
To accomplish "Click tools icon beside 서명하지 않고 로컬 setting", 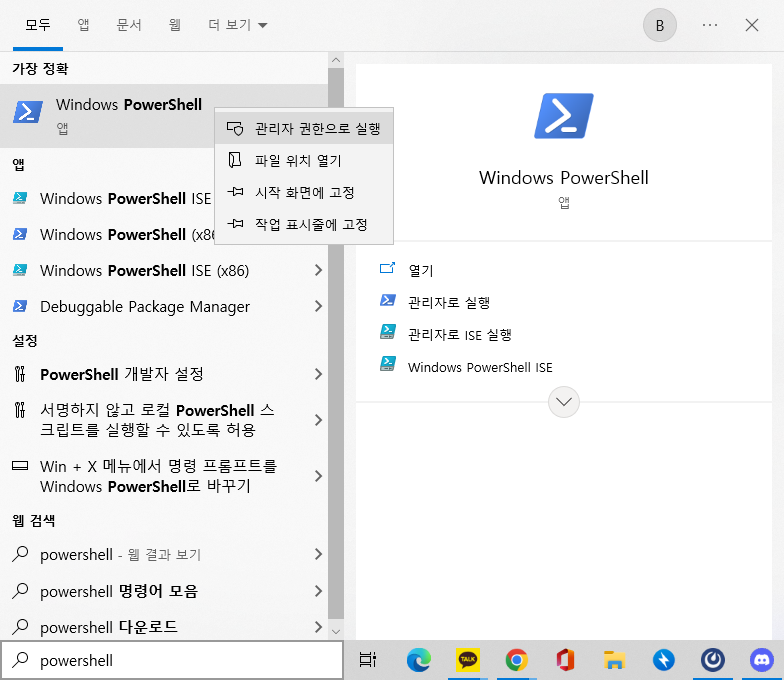I will coord(20,410).
